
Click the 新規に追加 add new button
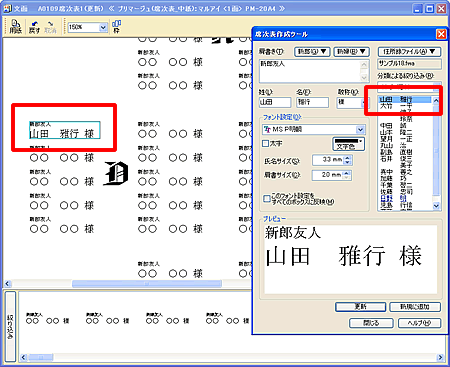coord(415,307)
